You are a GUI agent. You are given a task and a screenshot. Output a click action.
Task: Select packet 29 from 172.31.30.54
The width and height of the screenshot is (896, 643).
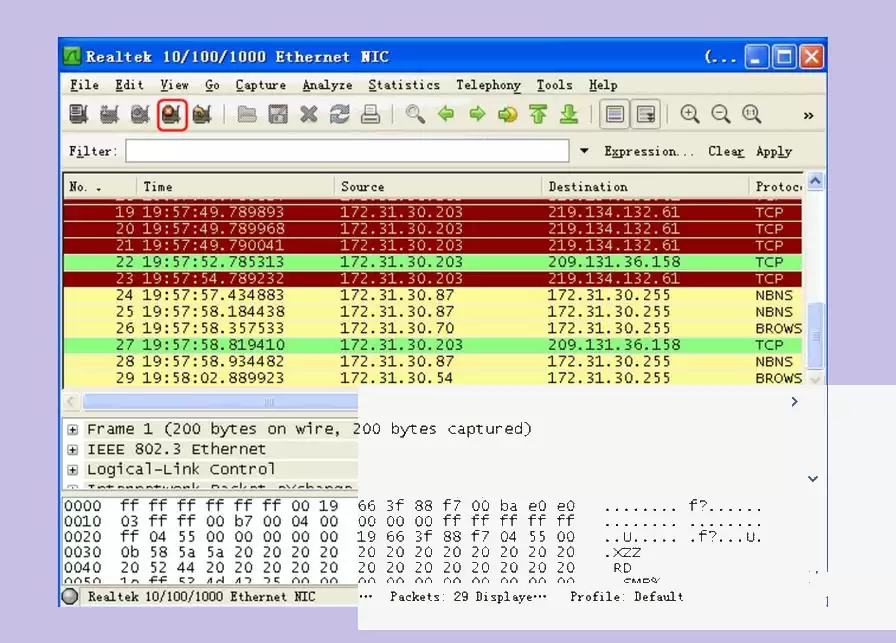tap(433, 378)
